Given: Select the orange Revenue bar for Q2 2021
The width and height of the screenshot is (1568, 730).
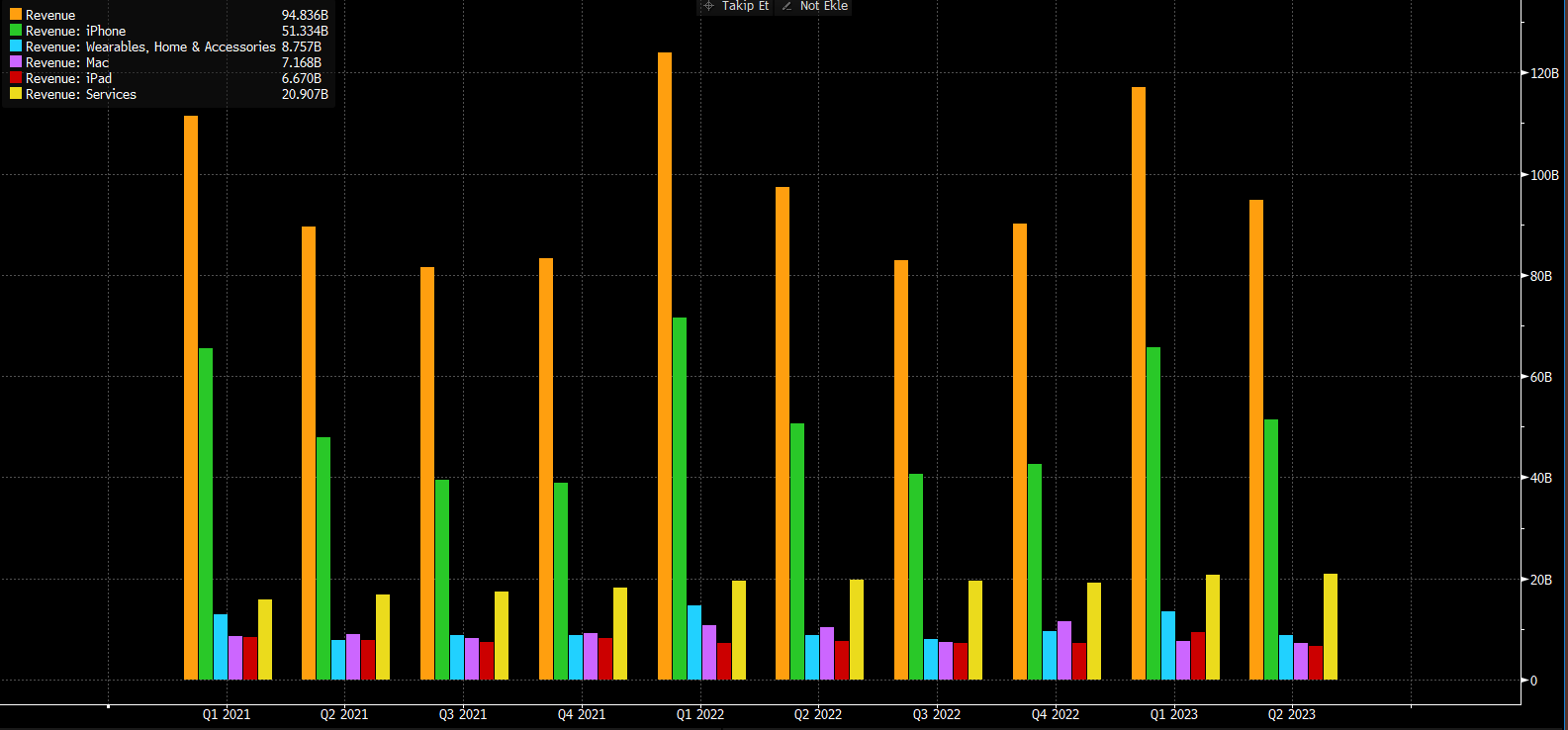Looking at the screenshot, I should pos(309,453).
